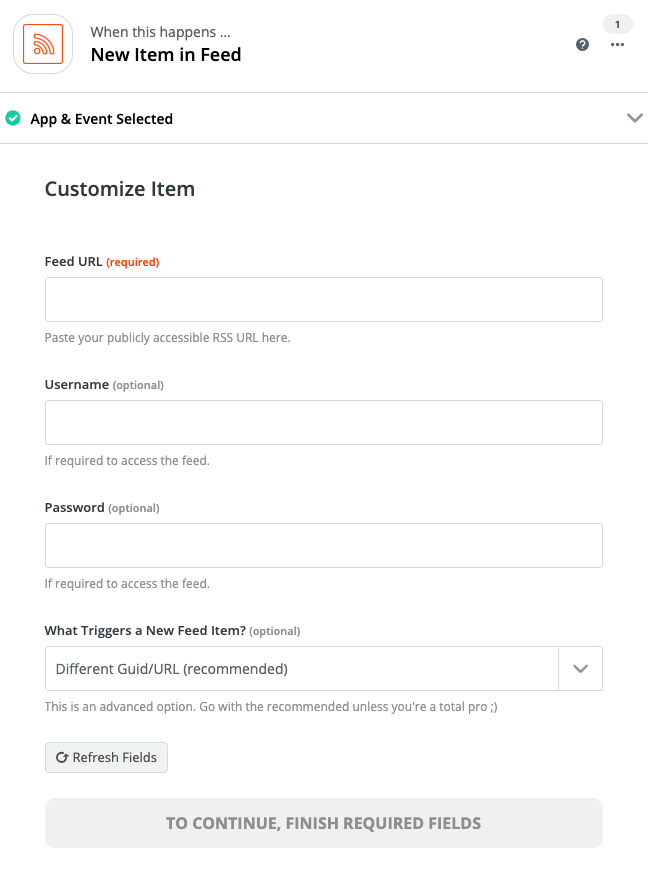Expand the App & Event Selected chevron
648x883 pixels.
(x=634, y=118)
